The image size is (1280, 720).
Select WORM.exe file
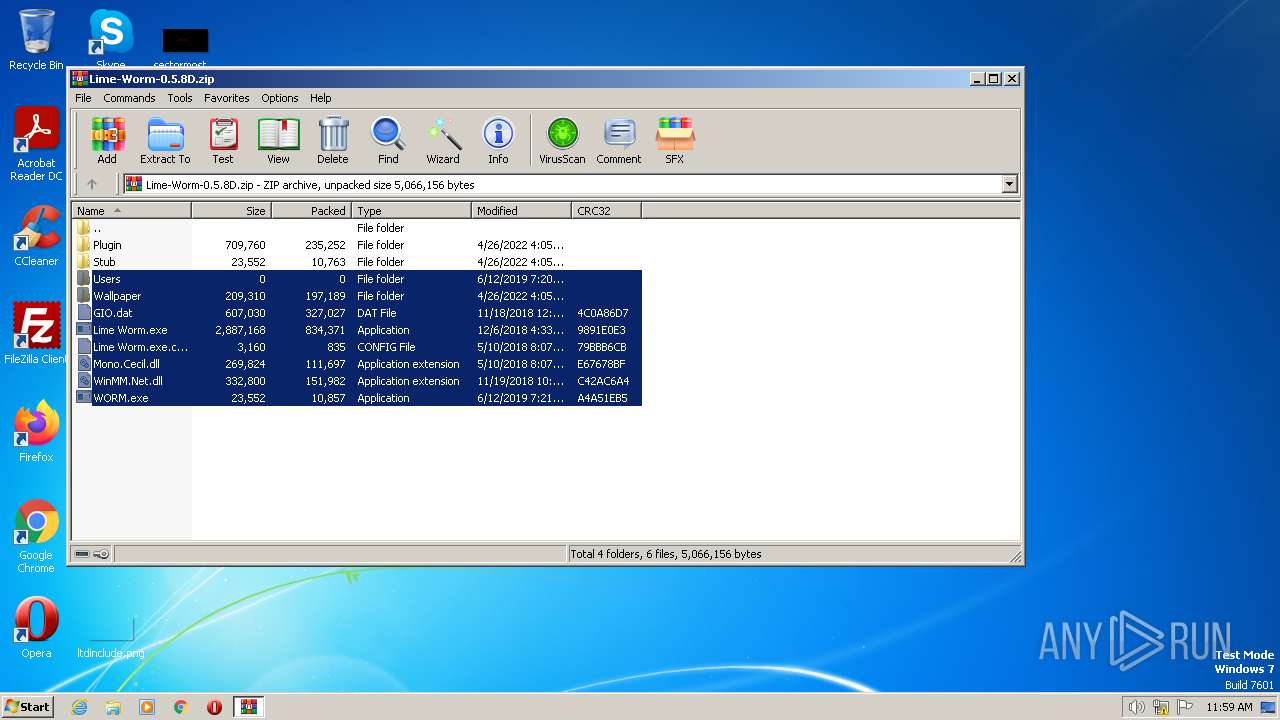click(357, 398)
